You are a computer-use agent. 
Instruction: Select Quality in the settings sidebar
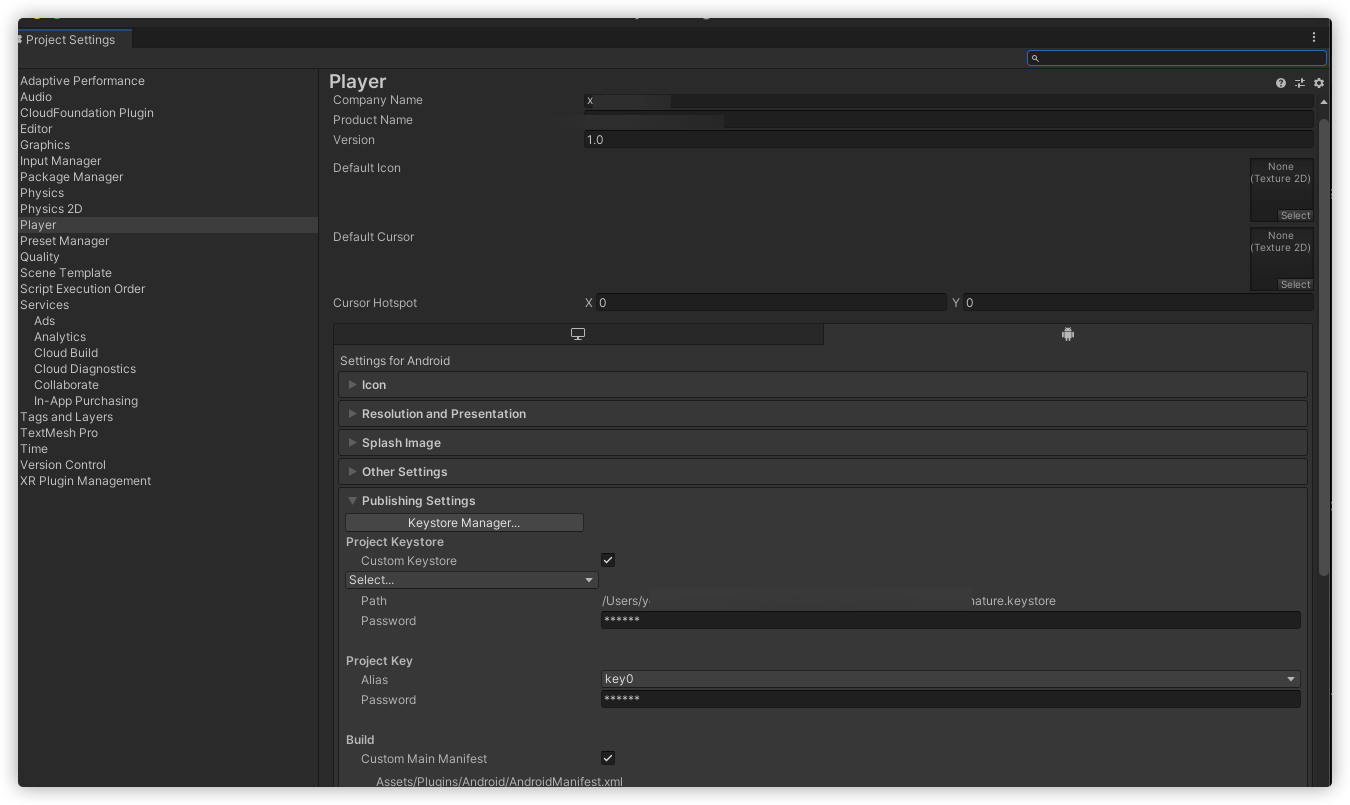(x=40, y=256)
